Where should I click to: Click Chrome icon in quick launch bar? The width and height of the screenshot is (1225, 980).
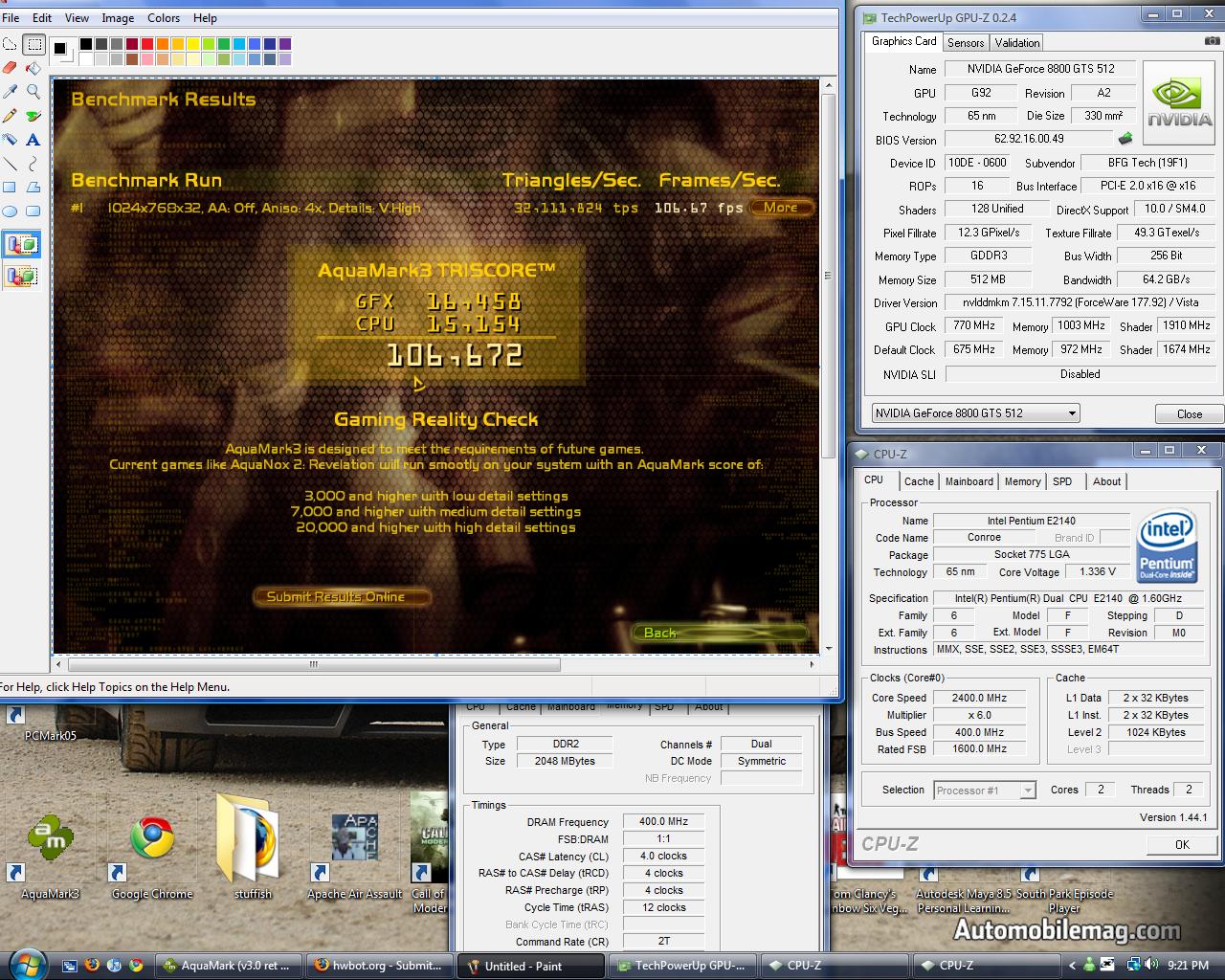click(x=136, y=965)
